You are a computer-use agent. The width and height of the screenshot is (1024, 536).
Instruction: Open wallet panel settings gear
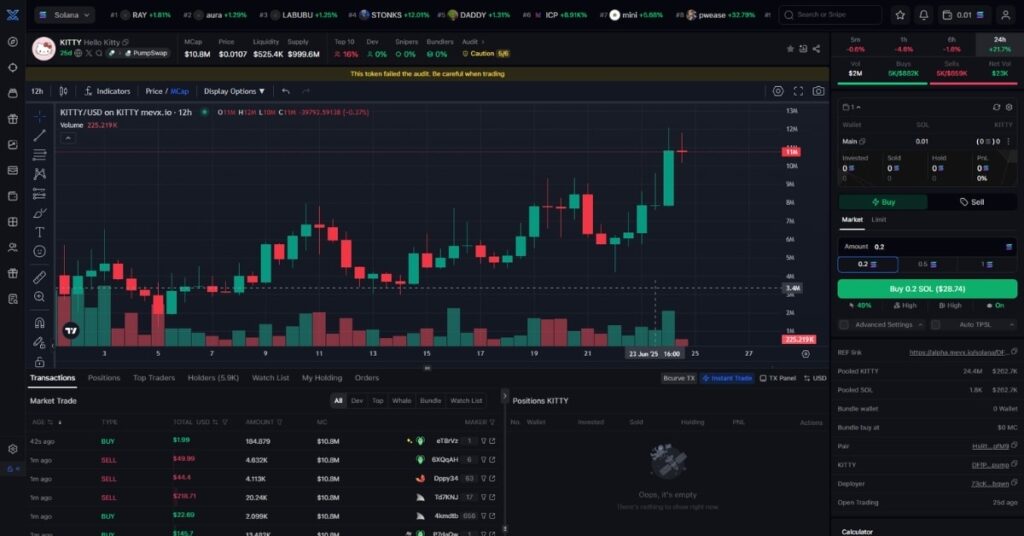coord(1009,107)
